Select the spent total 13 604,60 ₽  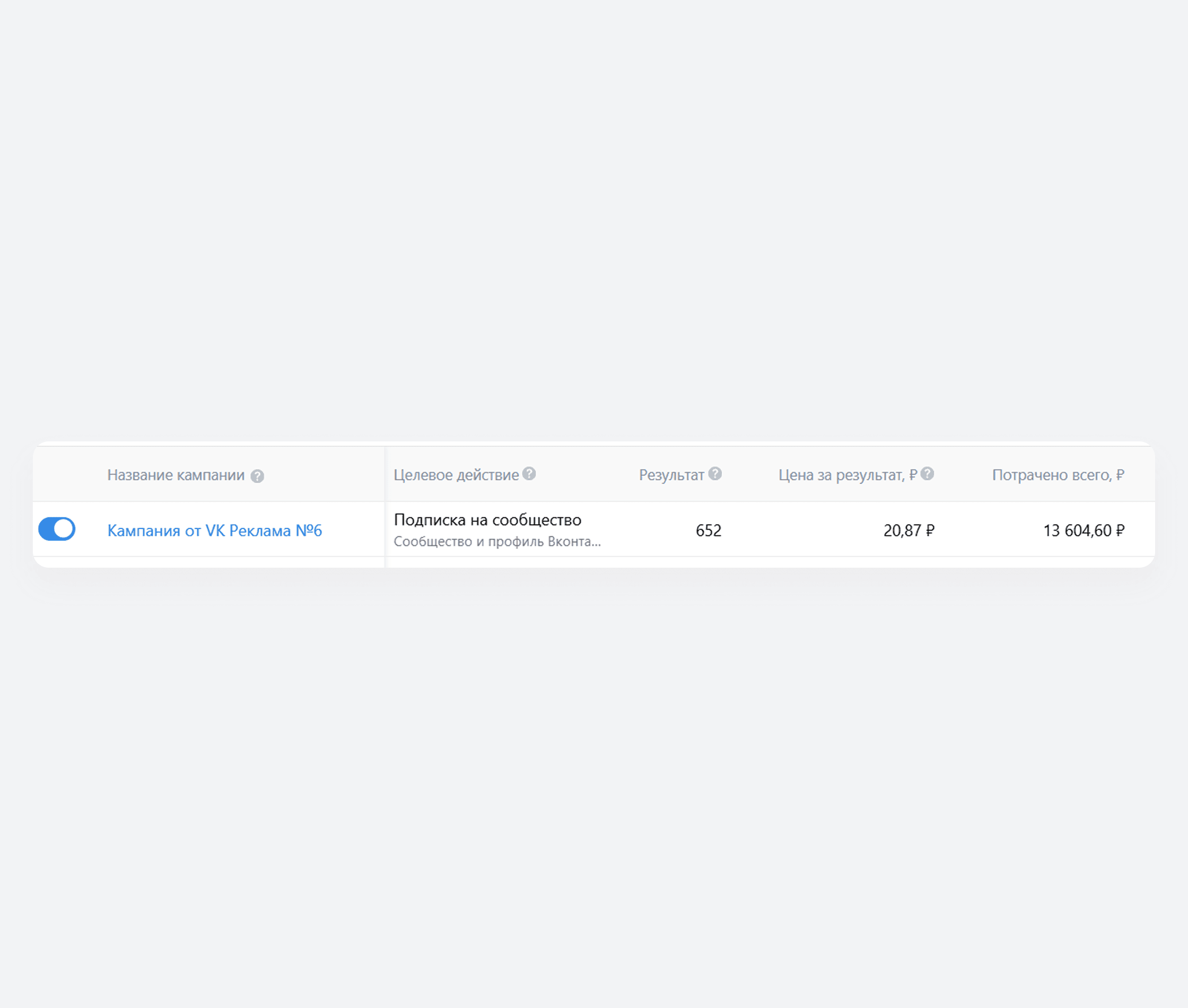(1084, 531)
